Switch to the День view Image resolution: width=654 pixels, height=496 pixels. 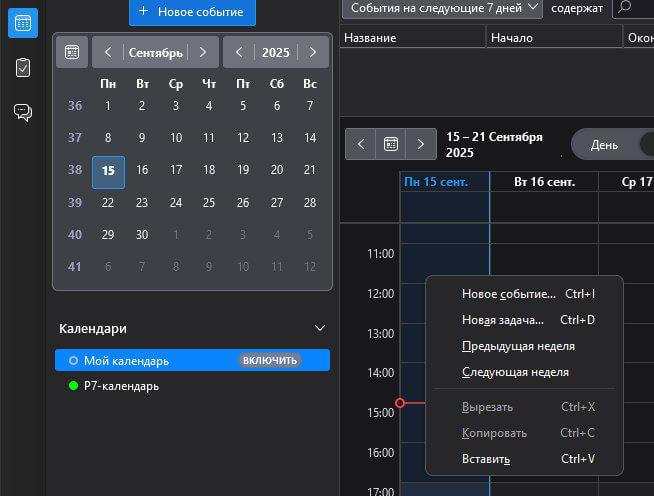tap(604, 144)
